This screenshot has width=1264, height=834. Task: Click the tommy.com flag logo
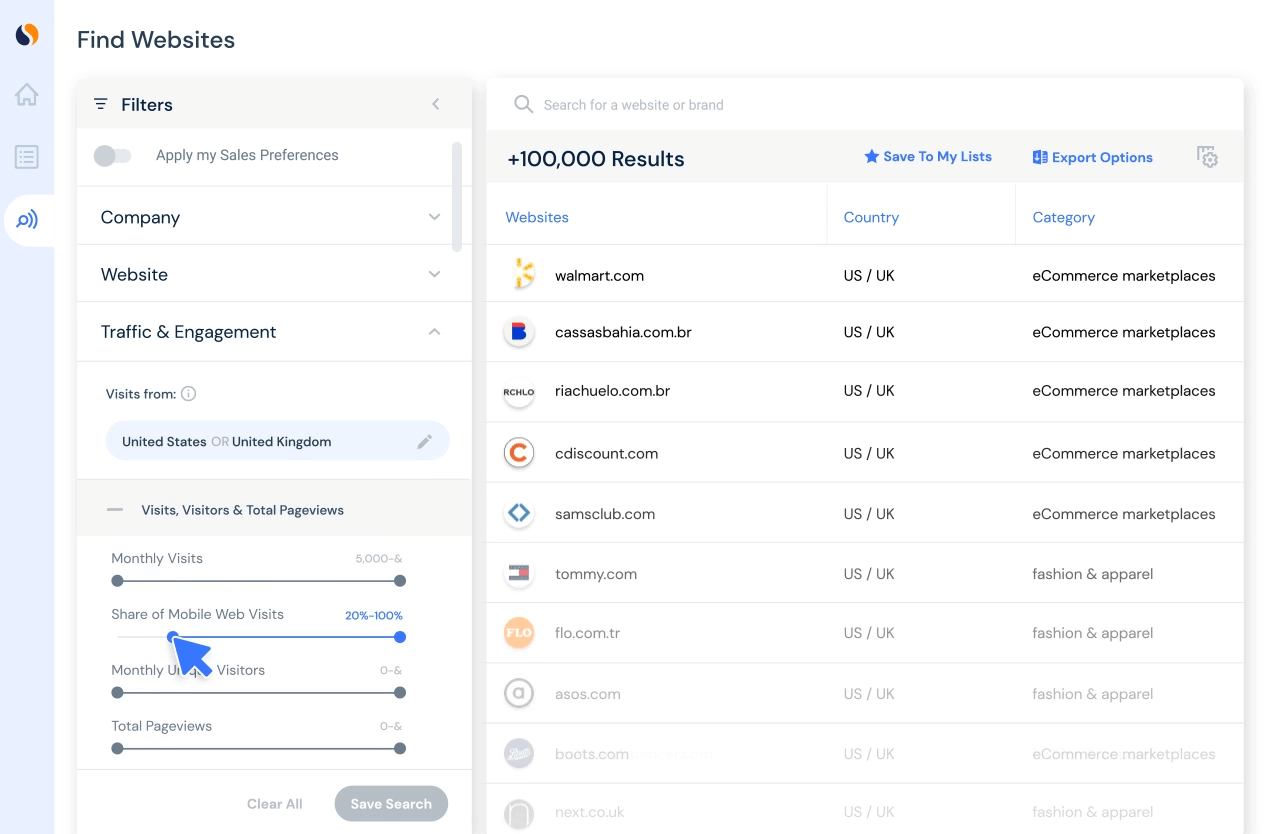point(519,574)
